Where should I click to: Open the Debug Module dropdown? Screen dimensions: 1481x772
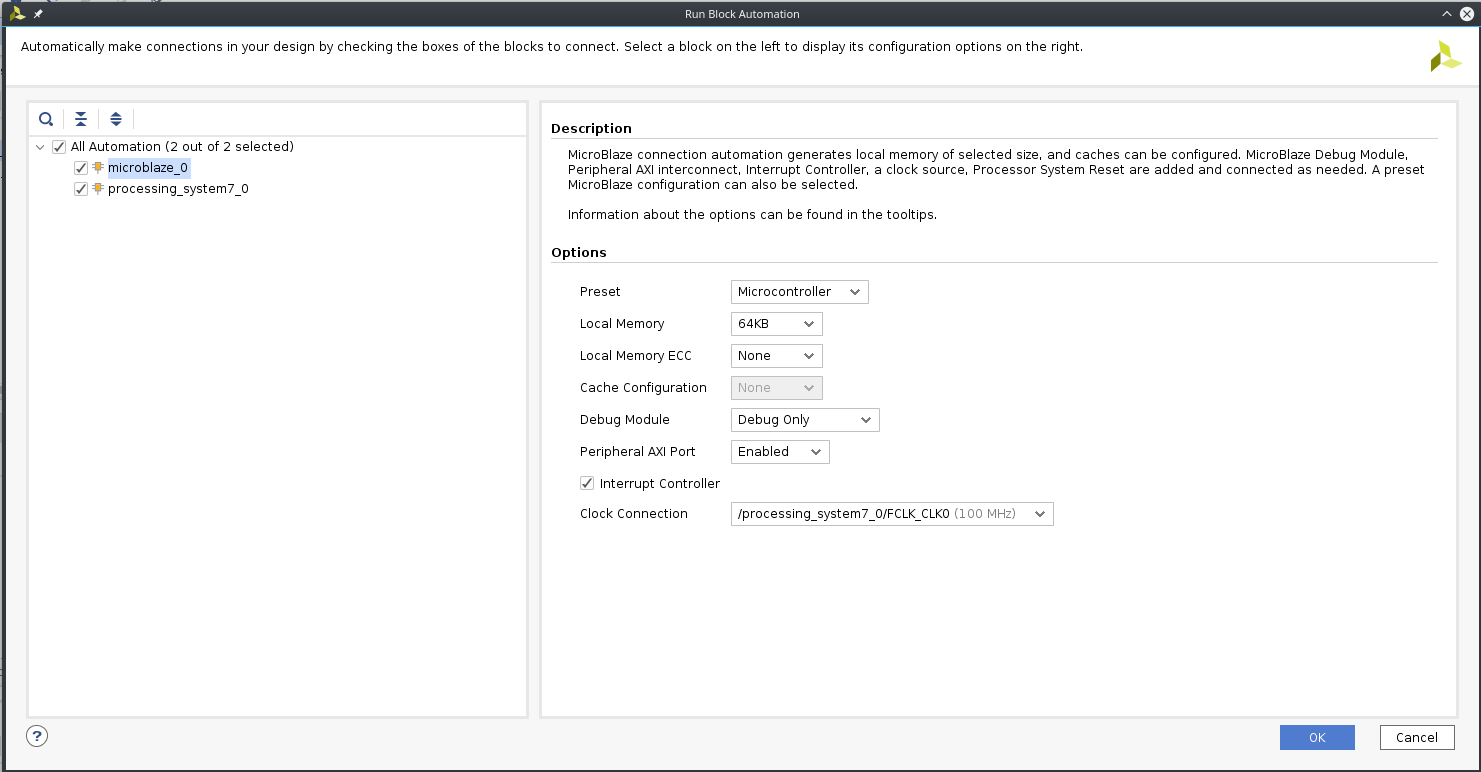[805, 420]
